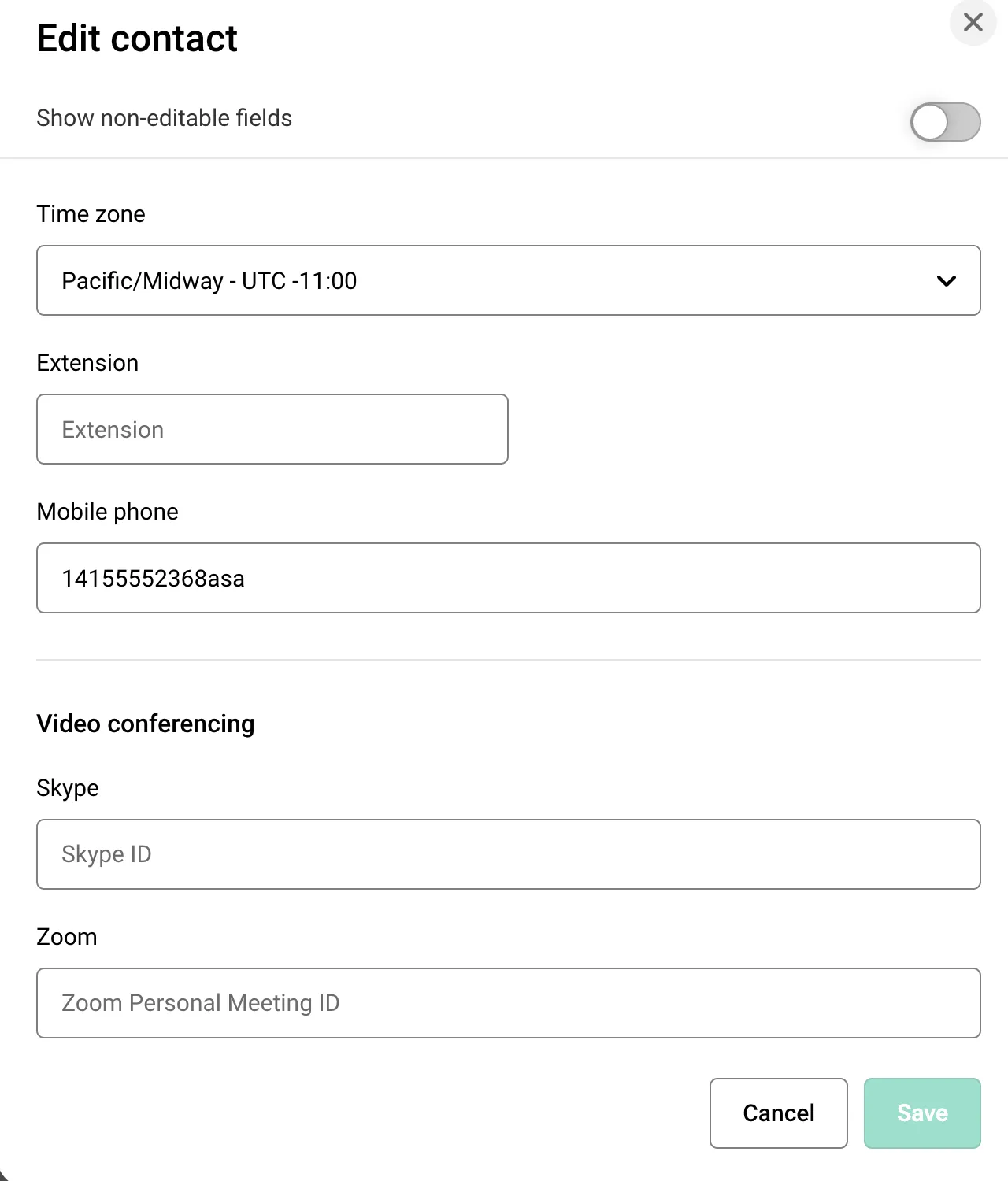Click the "Edit contact" dialog title
The height and width of the screenshot is (1181, 1008).
pos(137,39)
